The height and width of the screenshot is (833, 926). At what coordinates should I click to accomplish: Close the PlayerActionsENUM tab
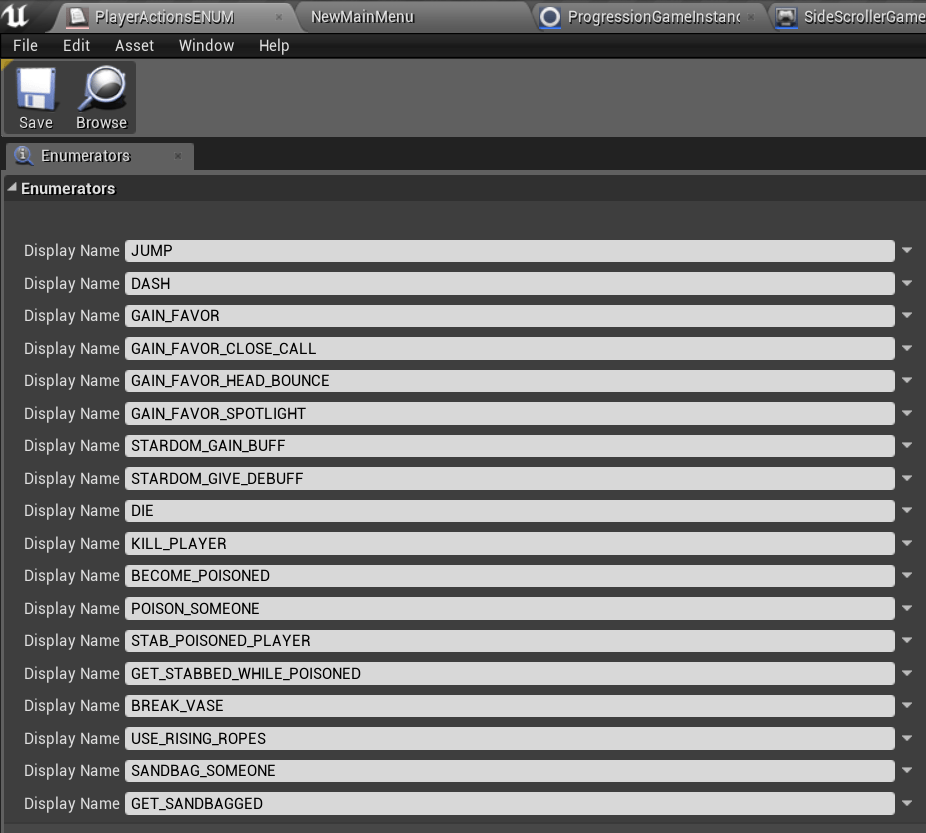(x=278, y=17)
